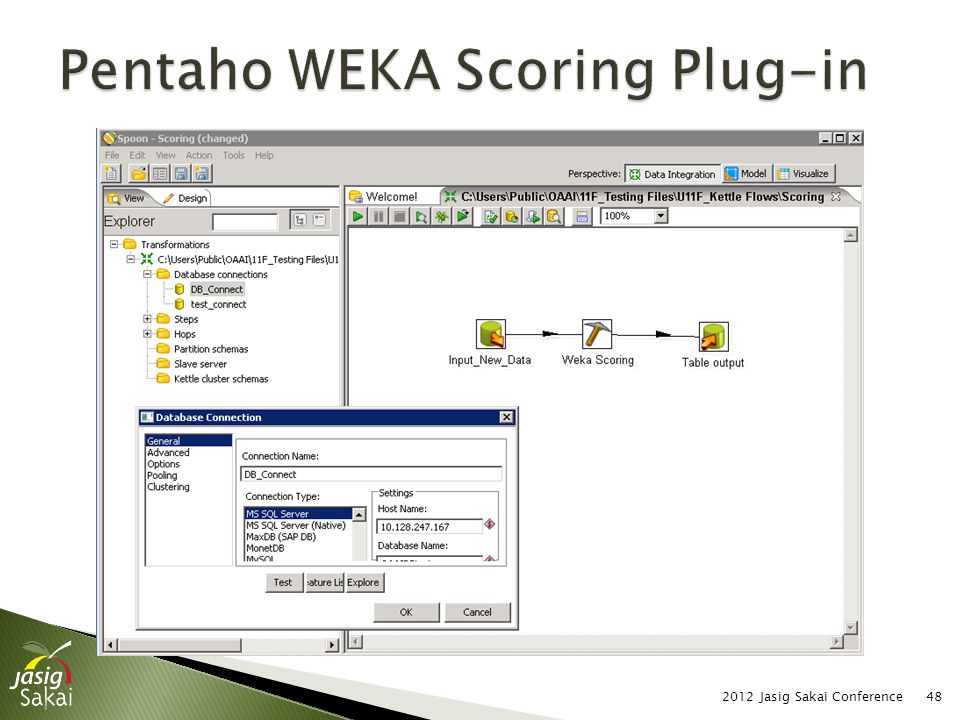
Task: Open the File menu
Action: pyautogui.click(x=112, y=156)
